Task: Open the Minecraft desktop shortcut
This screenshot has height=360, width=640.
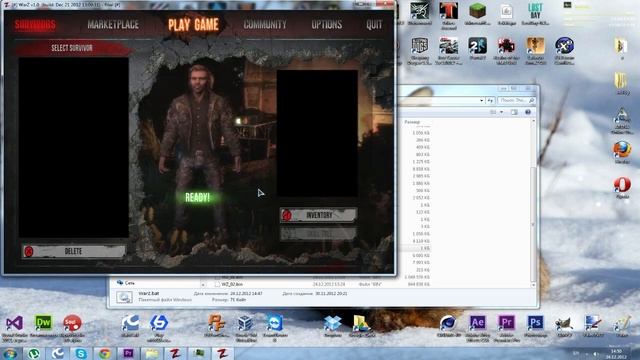Action: [477, 14]
